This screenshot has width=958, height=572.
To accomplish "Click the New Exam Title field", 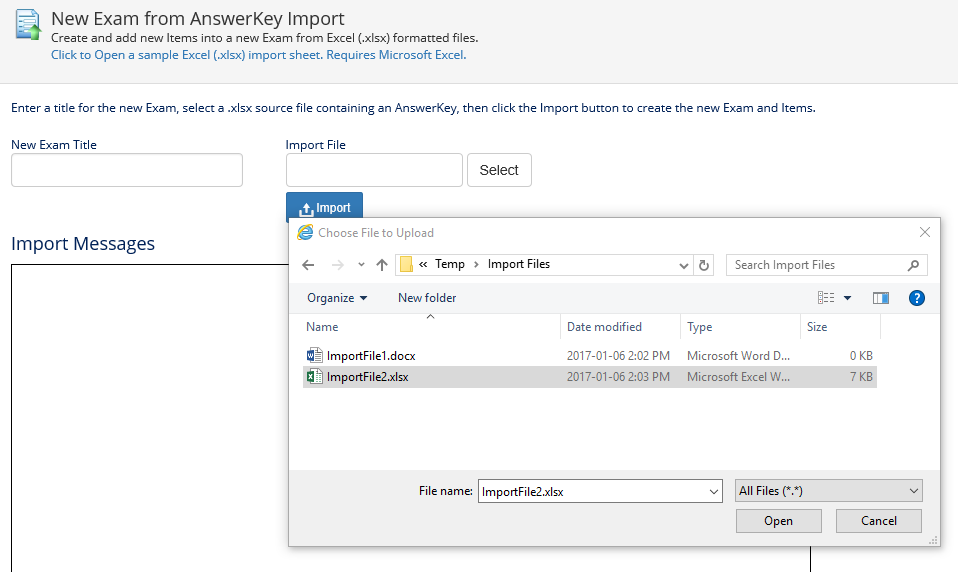I will 127,170.
